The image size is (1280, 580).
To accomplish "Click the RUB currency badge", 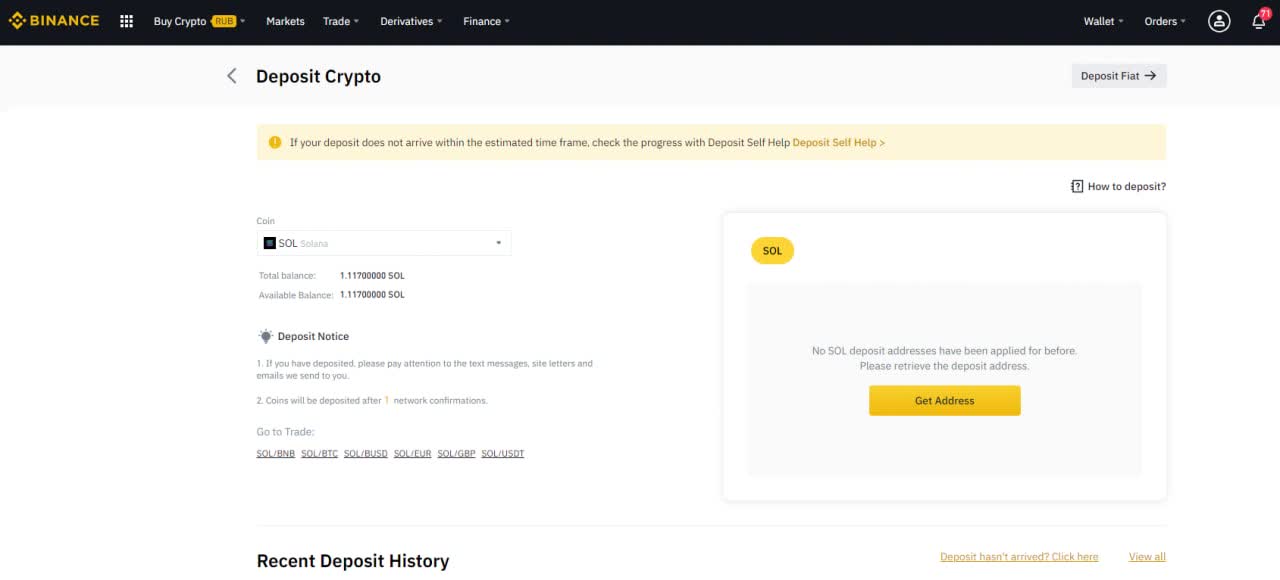I will click(x=223, y=21).
